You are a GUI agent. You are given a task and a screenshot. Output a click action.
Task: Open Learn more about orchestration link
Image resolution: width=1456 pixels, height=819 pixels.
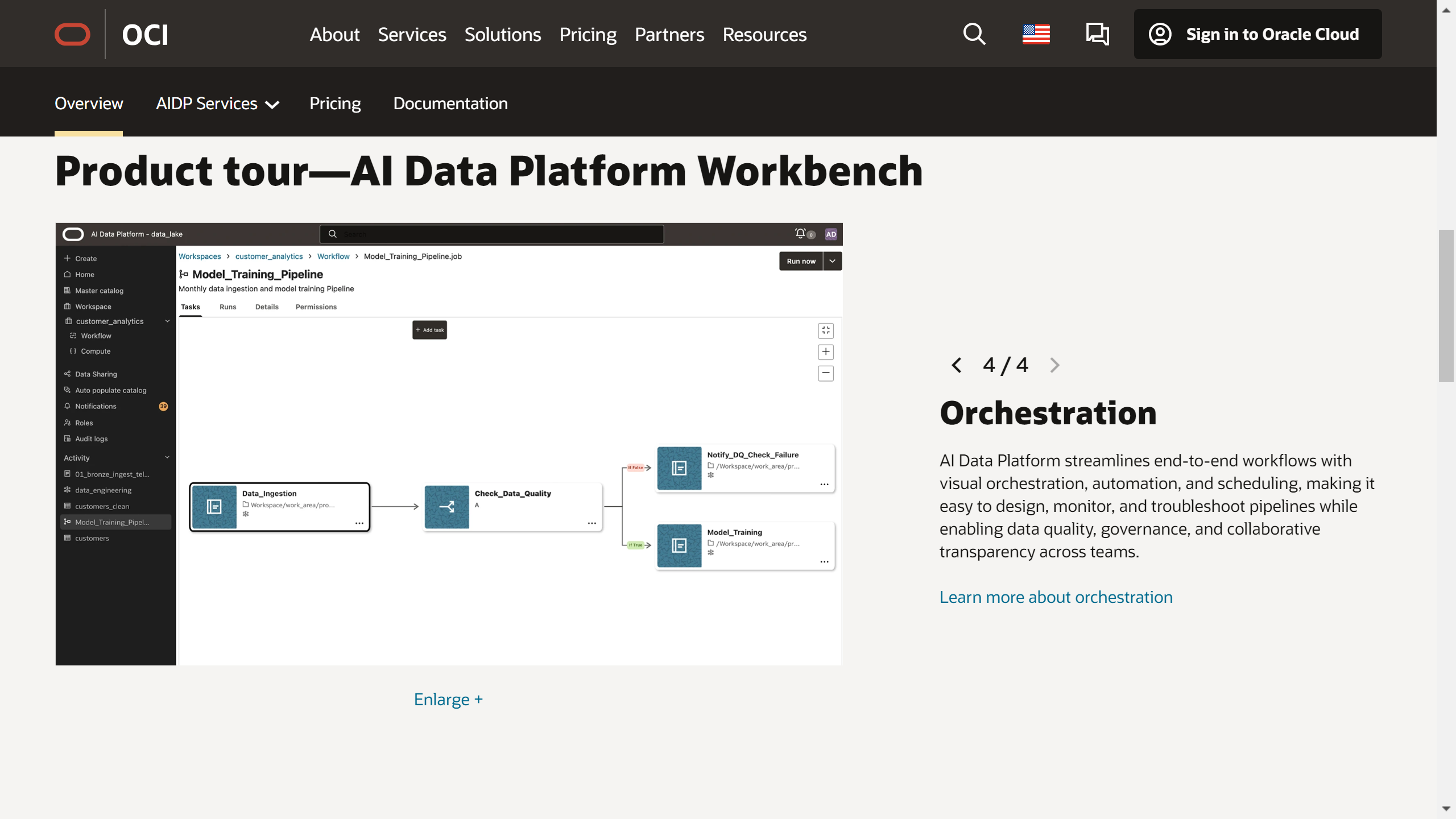[1056, 597]
